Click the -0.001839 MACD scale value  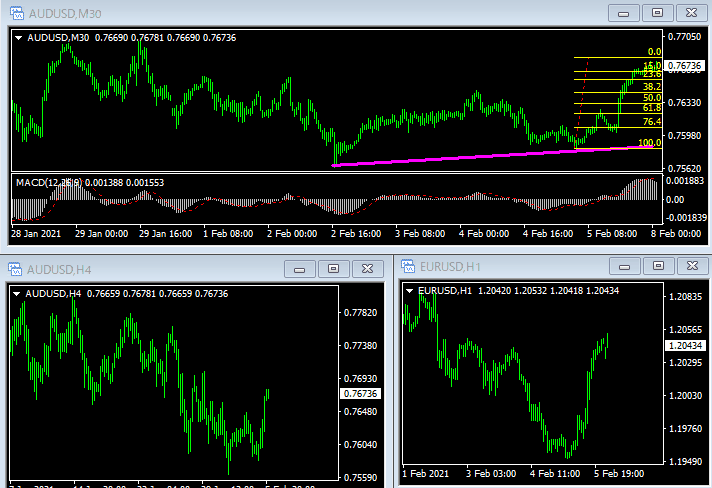[x=685, y=218]
